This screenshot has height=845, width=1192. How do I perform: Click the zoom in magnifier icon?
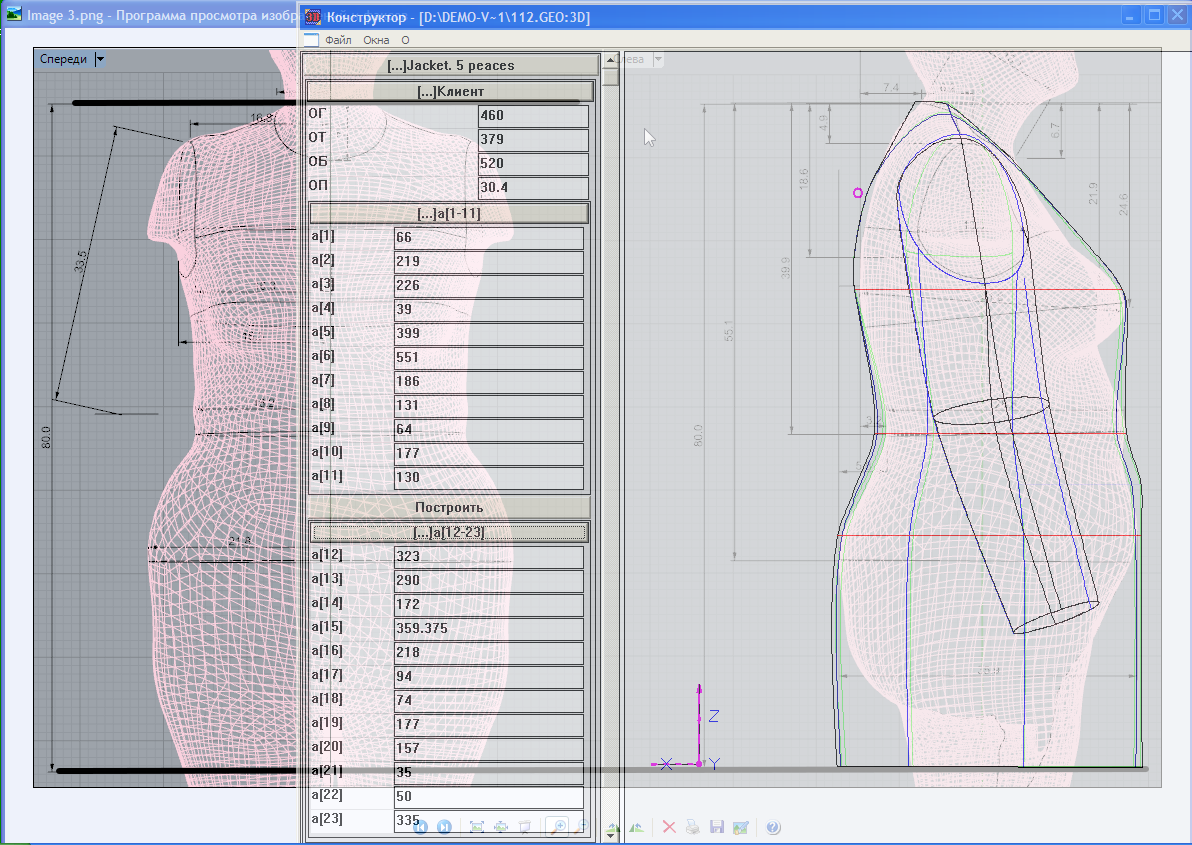point(560,827)
